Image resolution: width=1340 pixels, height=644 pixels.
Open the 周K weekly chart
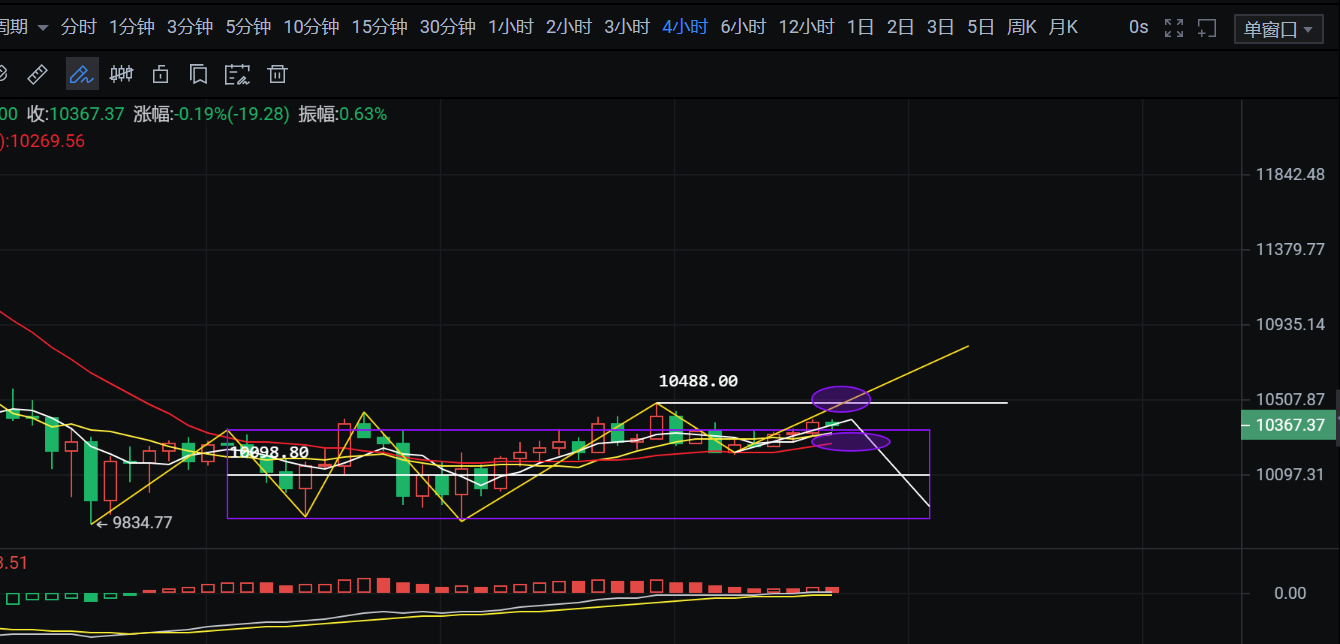click(1021, 27)
